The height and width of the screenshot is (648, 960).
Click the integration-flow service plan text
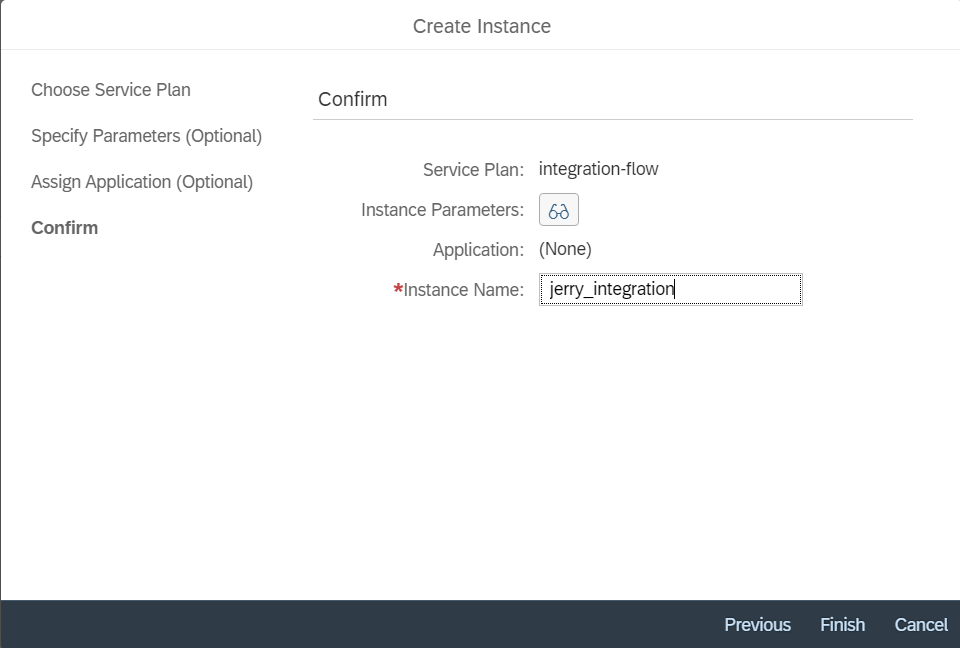tap(598, 169)
